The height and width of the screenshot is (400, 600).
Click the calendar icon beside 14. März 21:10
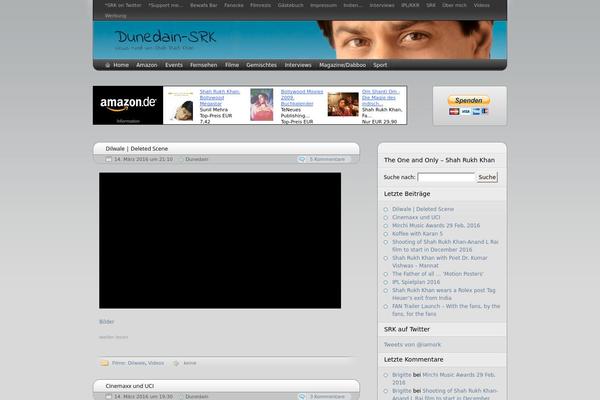pyautogui.click(x=109, y=159)
